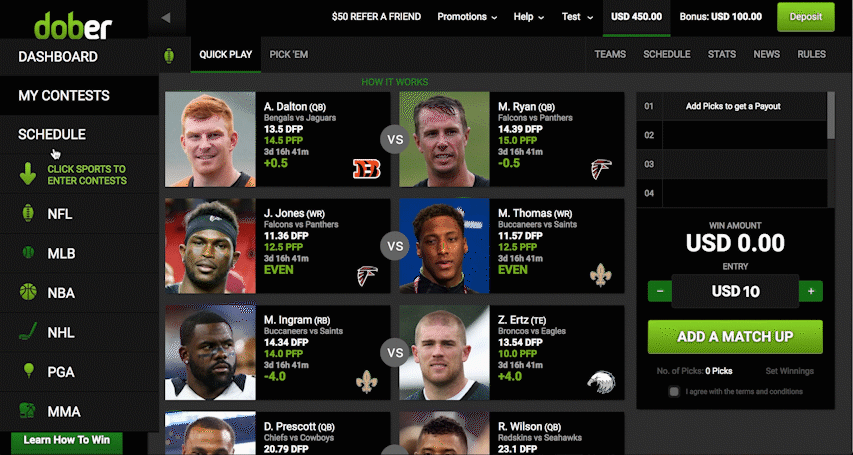Select the PGA golf icon
853x455 pixels.
pos(28,371)
